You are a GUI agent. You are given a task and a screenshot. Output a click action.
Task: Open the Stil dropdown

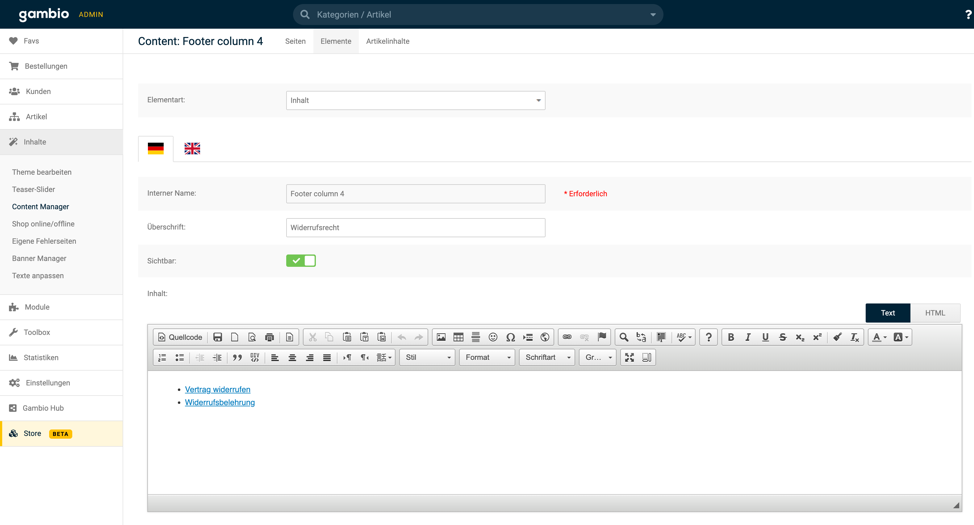(x=427, y=358)
